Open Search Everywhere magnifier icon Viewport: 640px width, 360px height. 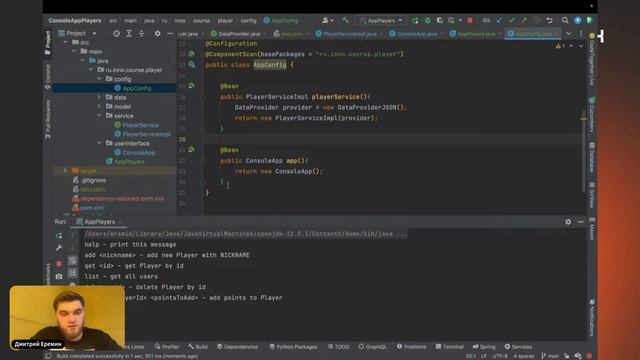[565, 20]
